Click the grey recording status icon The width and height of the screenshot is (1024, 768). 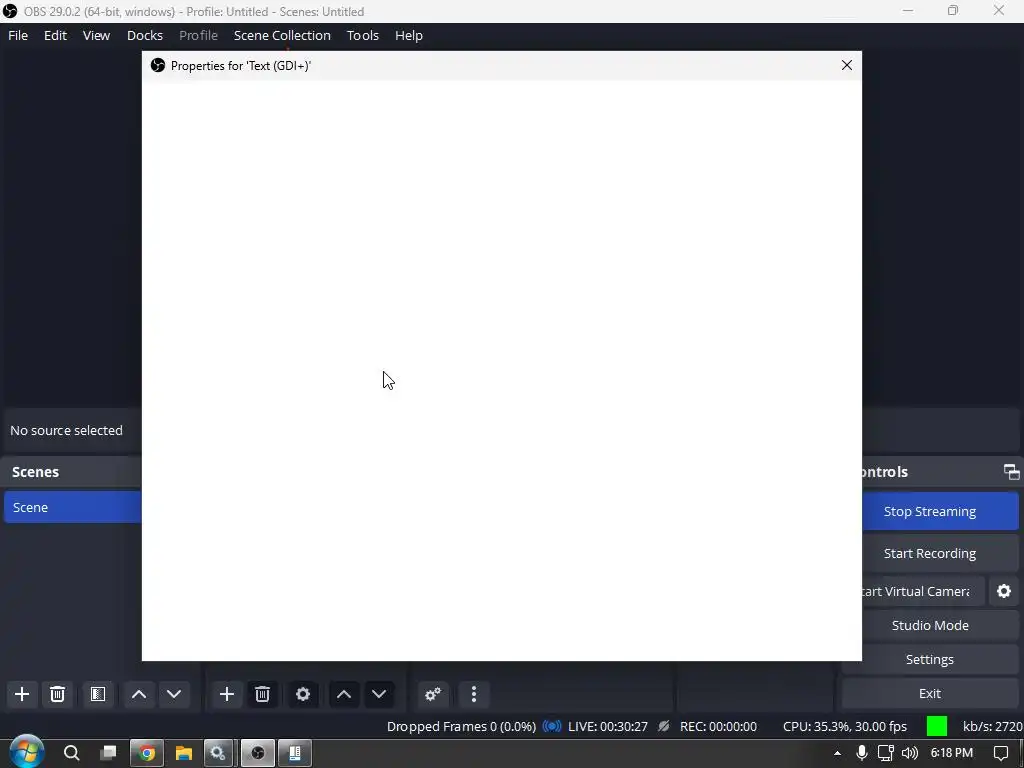(x=664, y=726)
